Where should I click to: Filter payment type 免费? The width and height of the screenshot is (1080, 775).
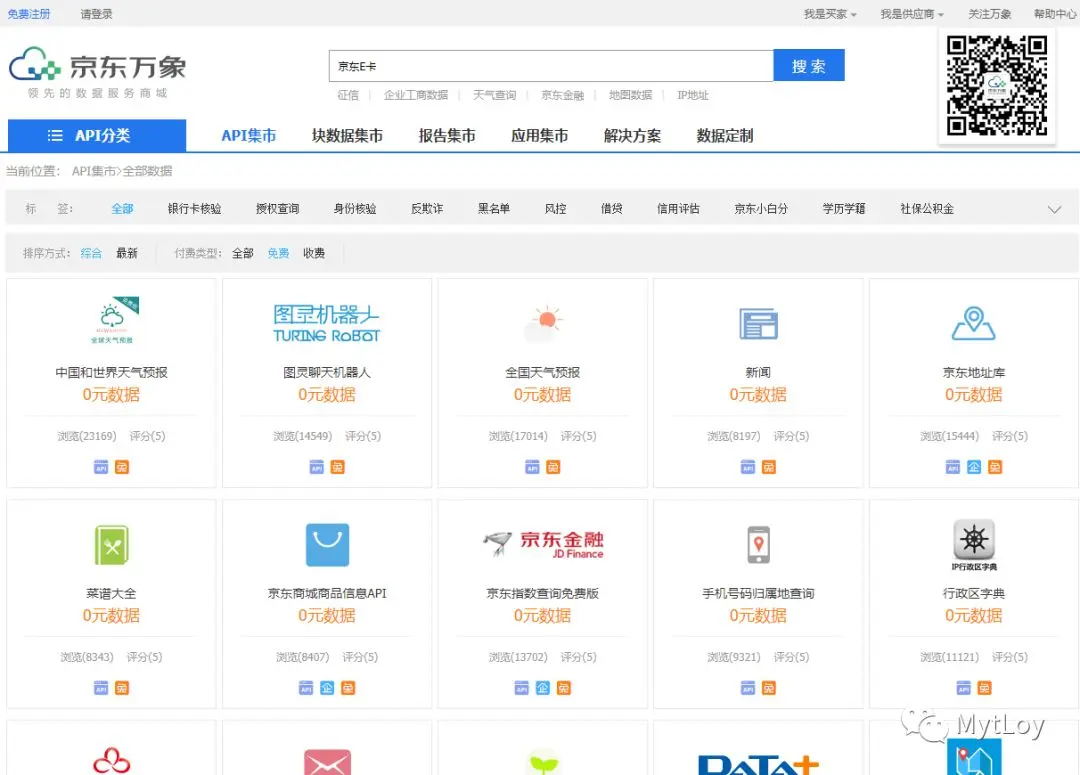click(278, 254)
